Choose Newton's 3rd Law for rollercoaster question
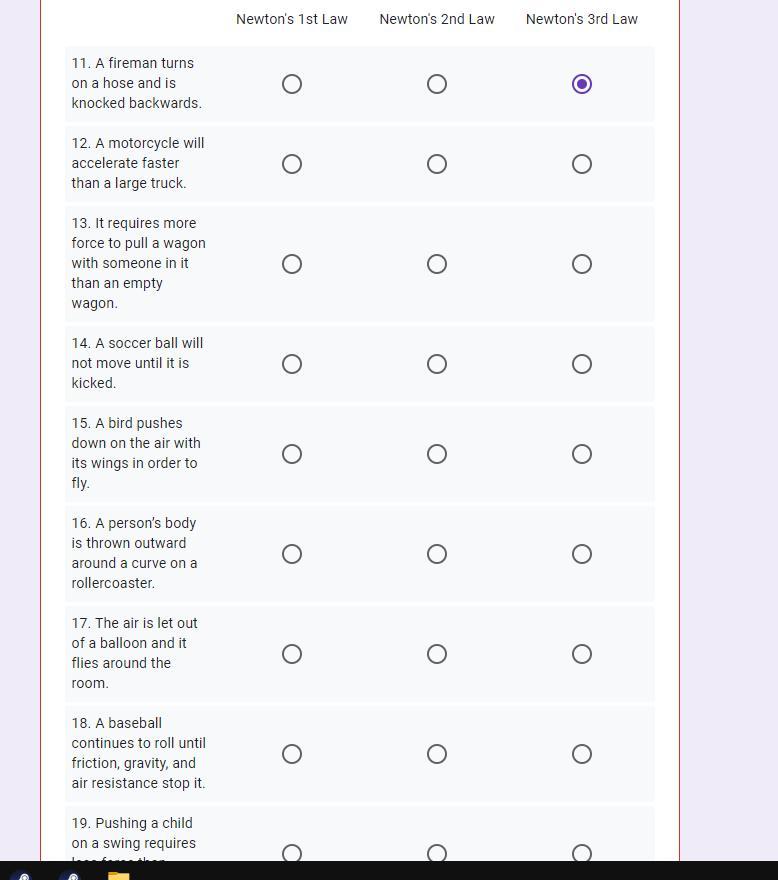778x880 pixels. point(582,554)
